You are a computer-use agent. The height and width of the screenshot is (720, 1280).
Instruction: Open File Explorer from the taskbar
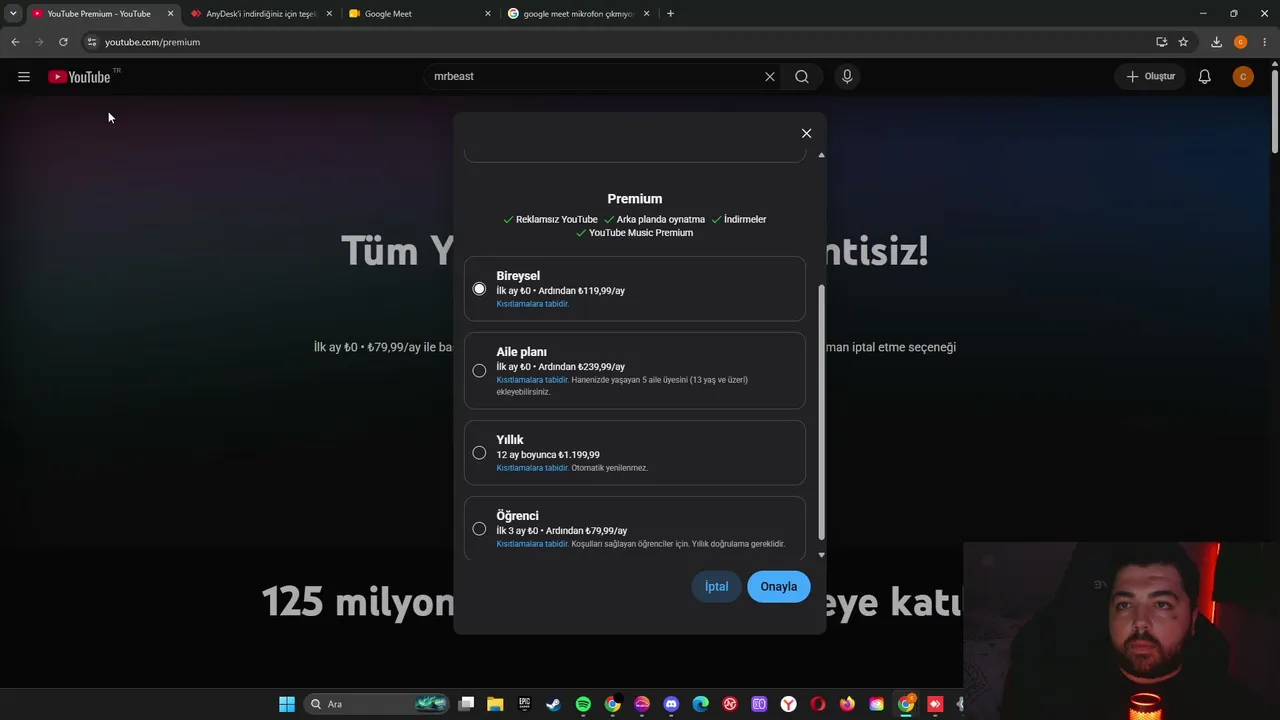coord(495,704)
